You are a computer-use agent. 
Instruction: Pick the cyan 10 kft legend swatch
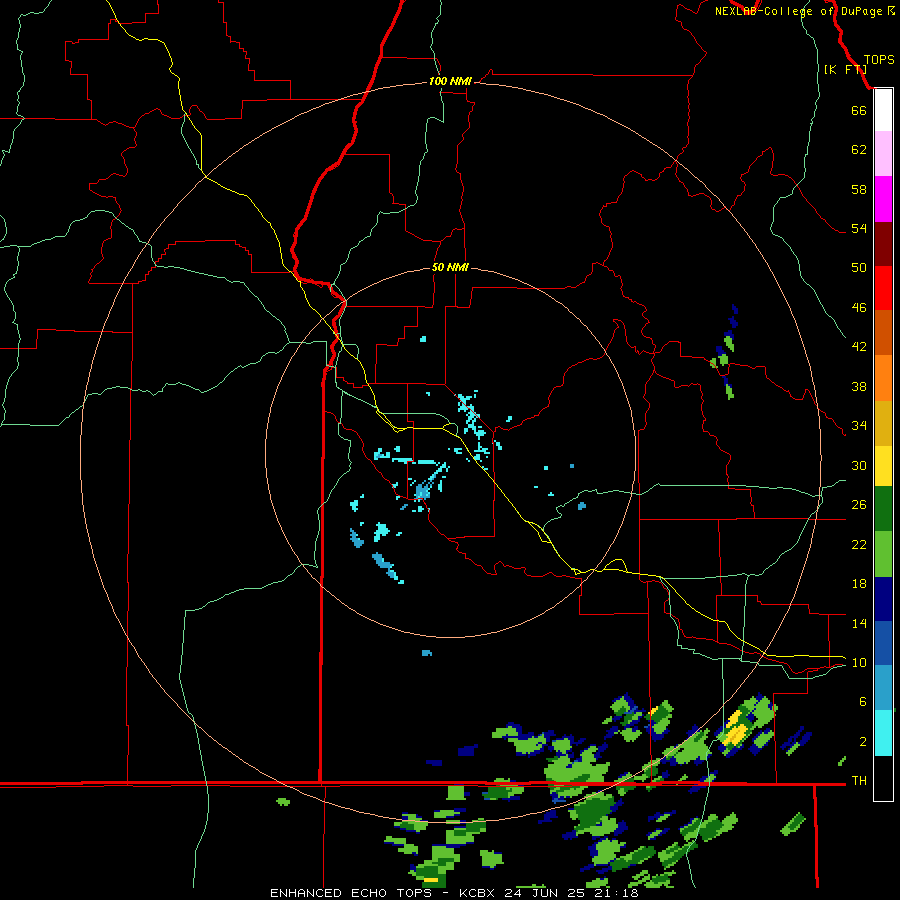point(883,732)
